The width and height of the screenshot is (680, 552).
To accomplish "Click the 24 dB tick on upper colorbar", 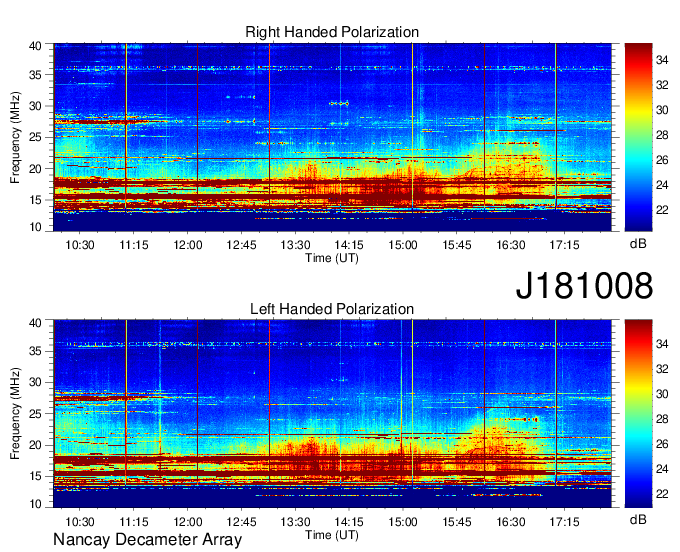I will coord(662,185).
